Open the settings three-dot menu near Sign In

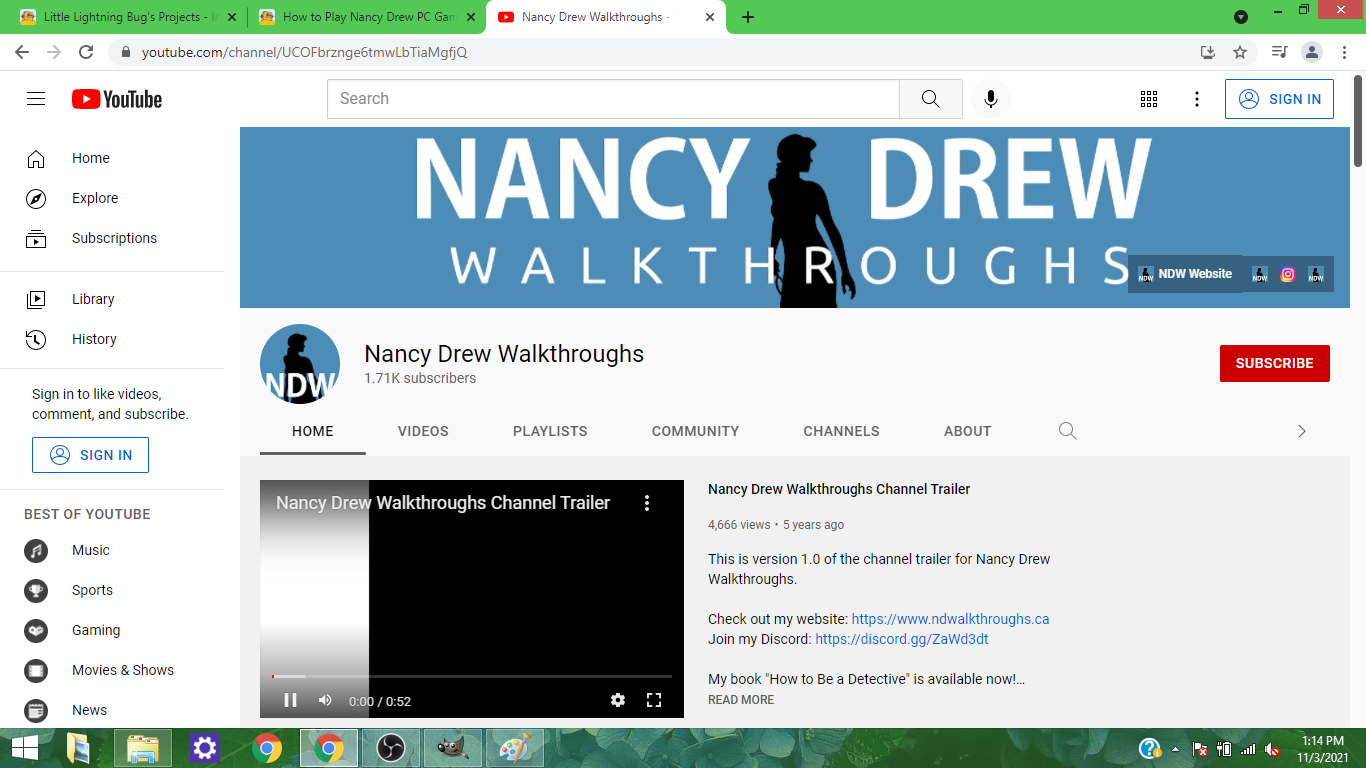pyautogui.click(x=1197, y=99)
